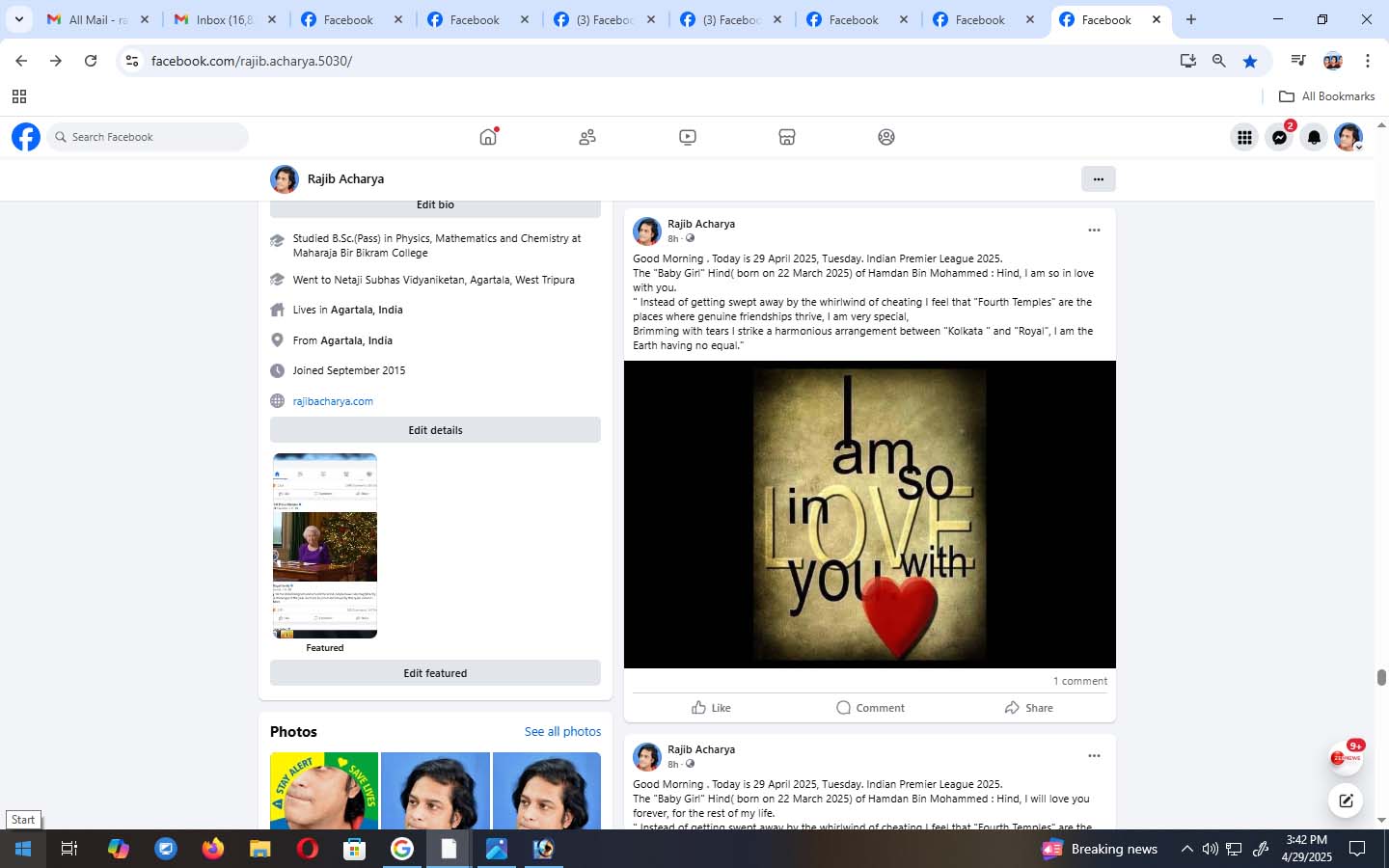1389x868 pixels.
Task: Open Messenger chats icon
Action: (1279, 137)
